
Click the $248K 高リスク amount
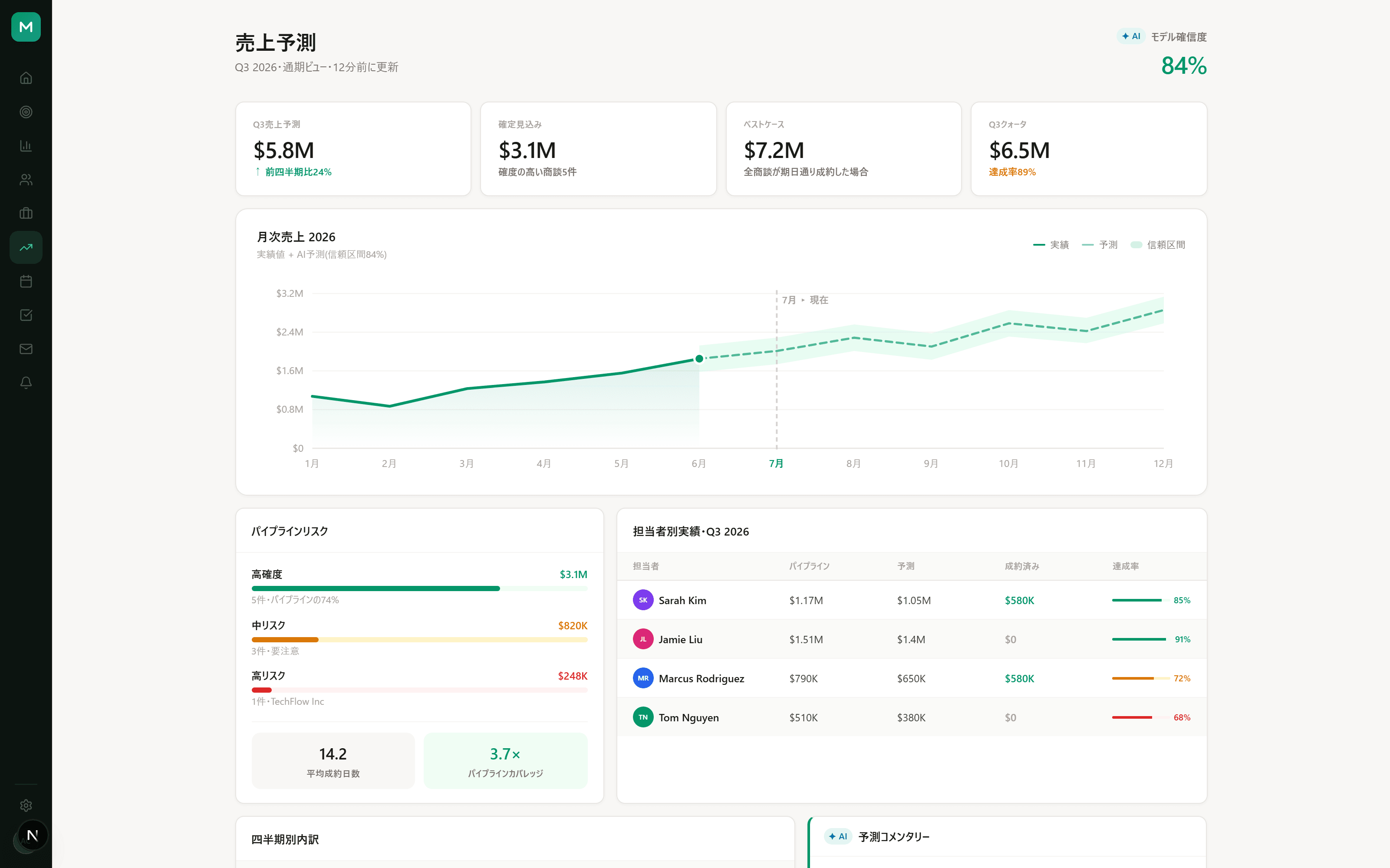point(573,676)
